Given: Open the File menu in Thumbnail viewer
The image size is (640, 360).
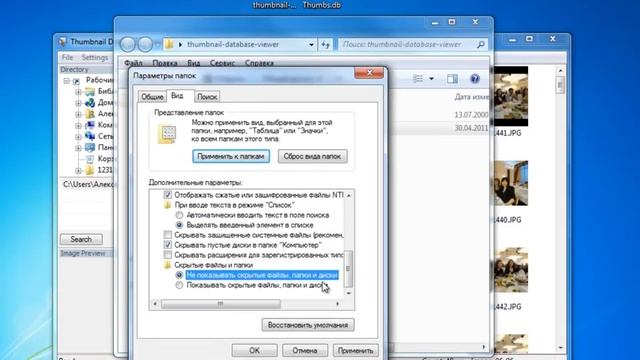Looking at the screenshot, I should pos(67,58).
